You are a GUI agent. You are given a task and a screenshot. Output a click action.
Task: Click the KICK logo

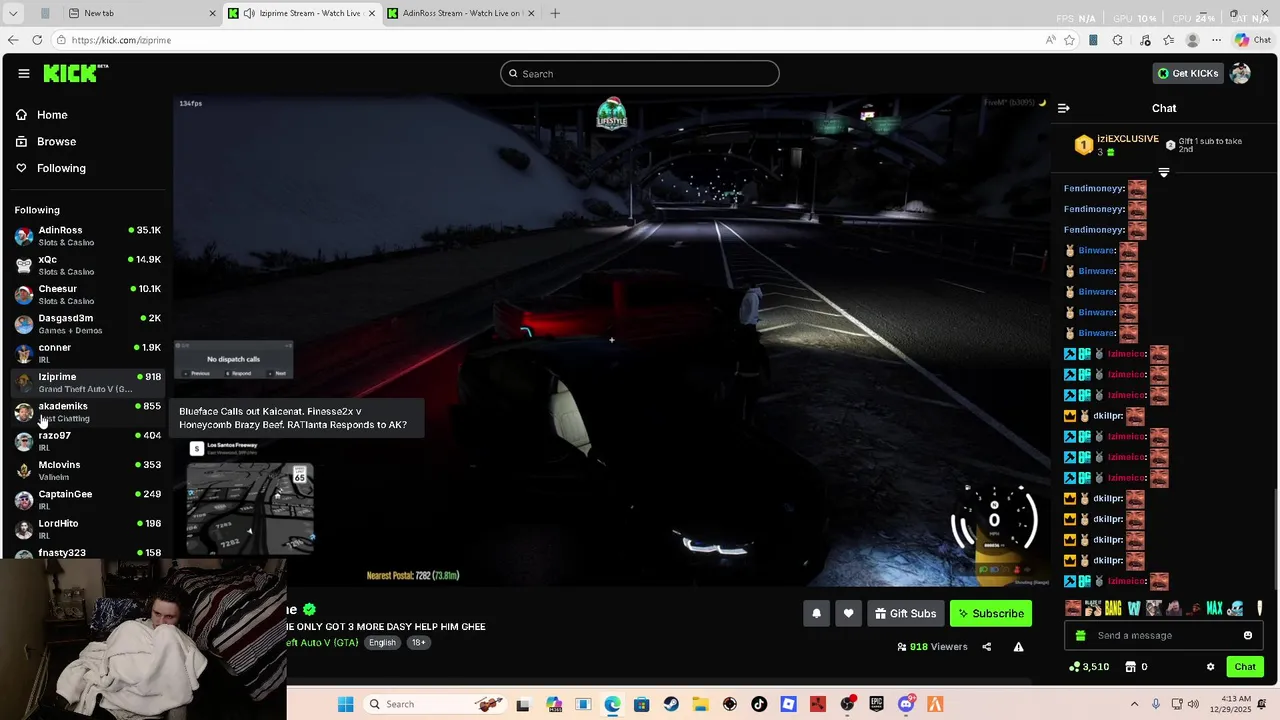click(75, 73)
